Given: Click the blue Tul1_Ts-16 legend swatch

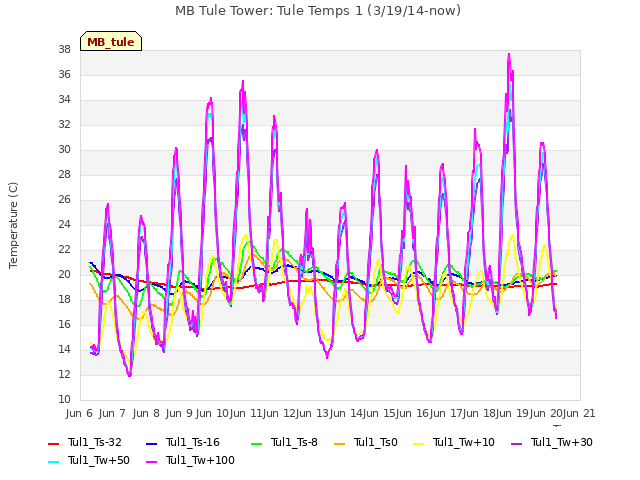Looking at the screenshot, I should [151, 443].
